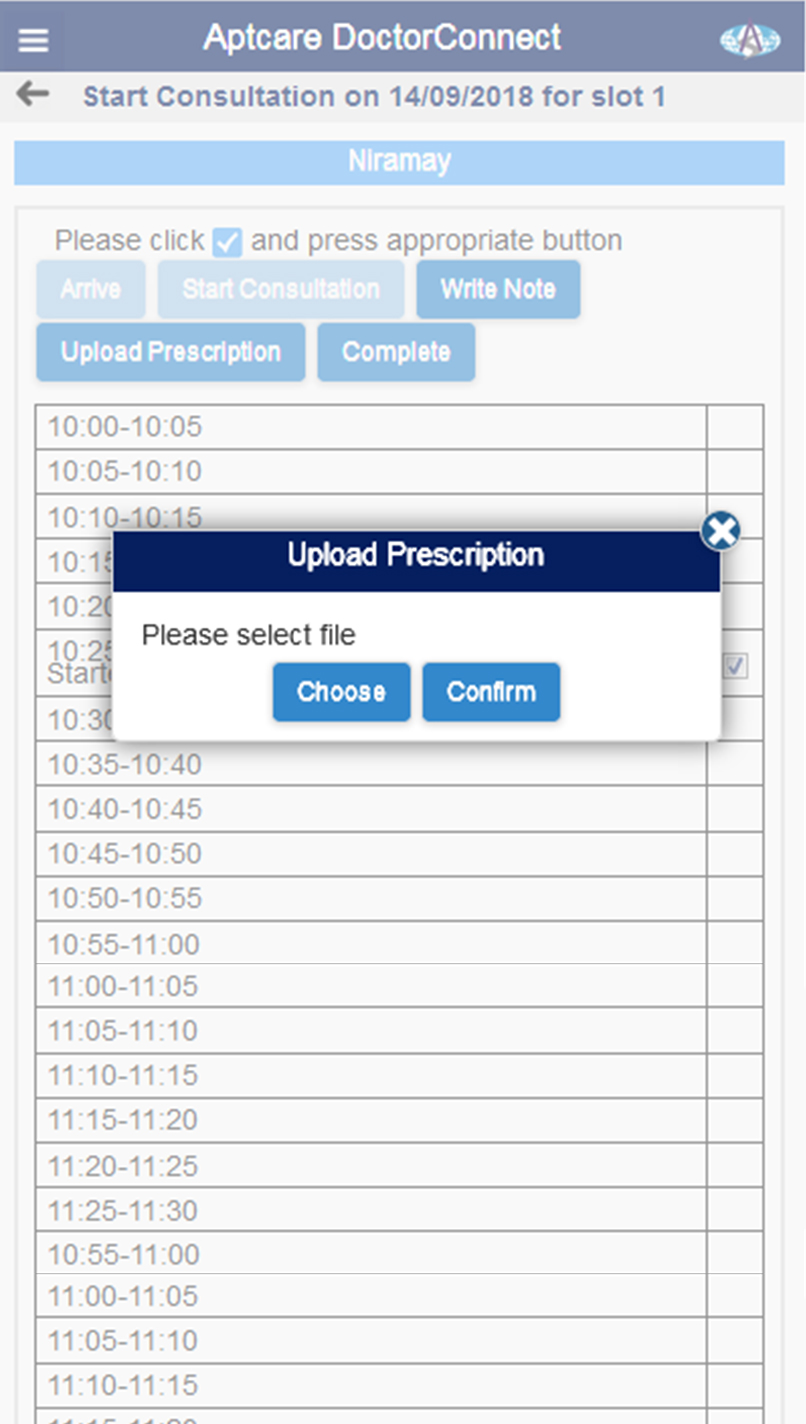The width and height of the screenshot is (806, 1424).
Task: Click the example checkbox in instructions
Action: (x=228, y=242)
